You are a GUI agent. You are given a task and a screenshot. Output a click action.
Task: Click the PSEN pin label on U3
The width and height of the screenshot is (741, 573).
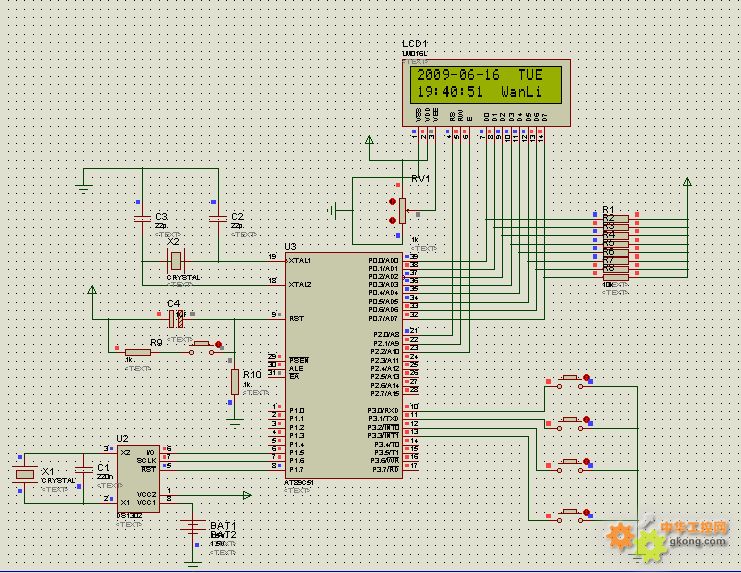[299, 360]
